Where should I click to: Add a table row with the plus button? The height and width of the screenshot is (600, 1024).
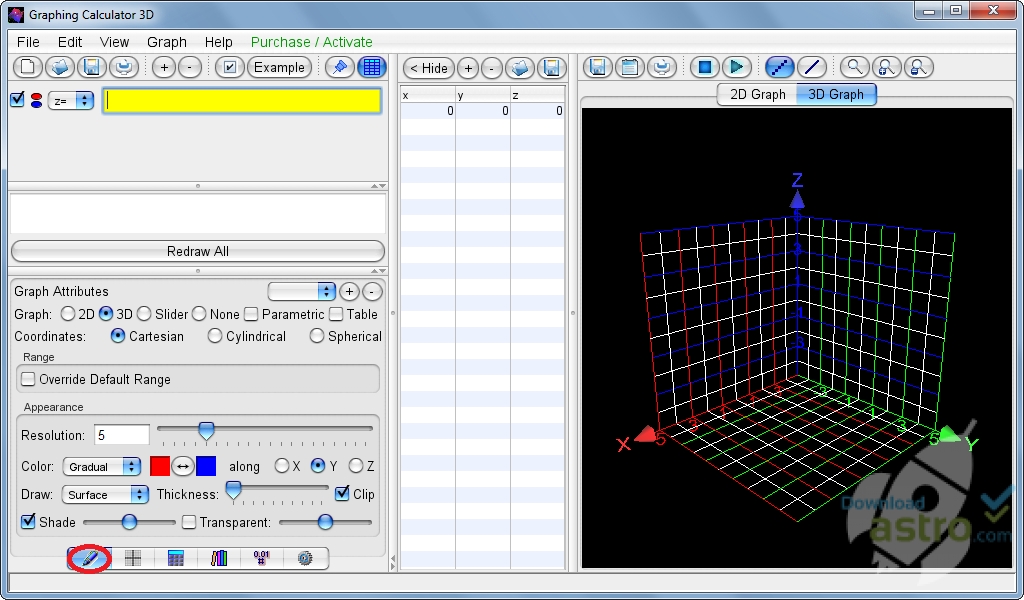pos(468,68)
